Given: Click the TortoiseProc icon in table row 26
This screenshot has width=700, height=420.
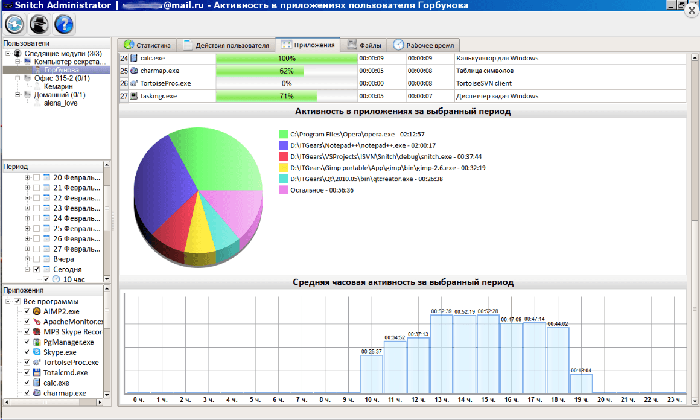Looking at the screenshot, I should pos(134,83).
